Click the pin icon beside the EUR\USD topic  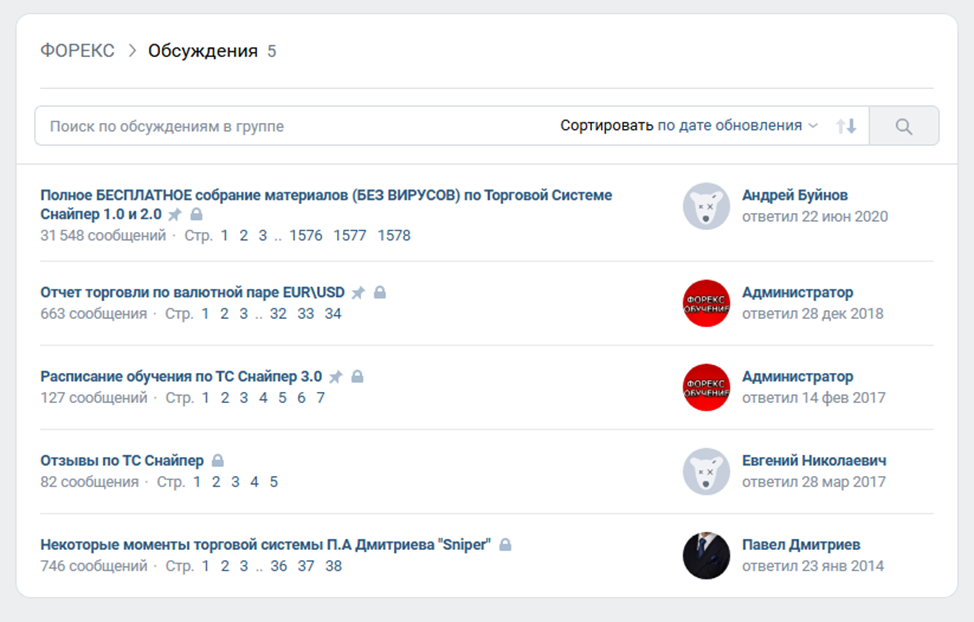tap(358, 293)
